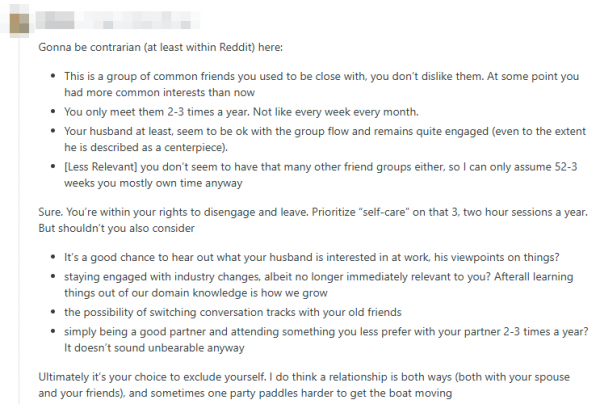Image resolution: width=600 pixels, height=404 pixels.
Task: Click the commenter's avatar thumbnail
Action: coord(19,19)
